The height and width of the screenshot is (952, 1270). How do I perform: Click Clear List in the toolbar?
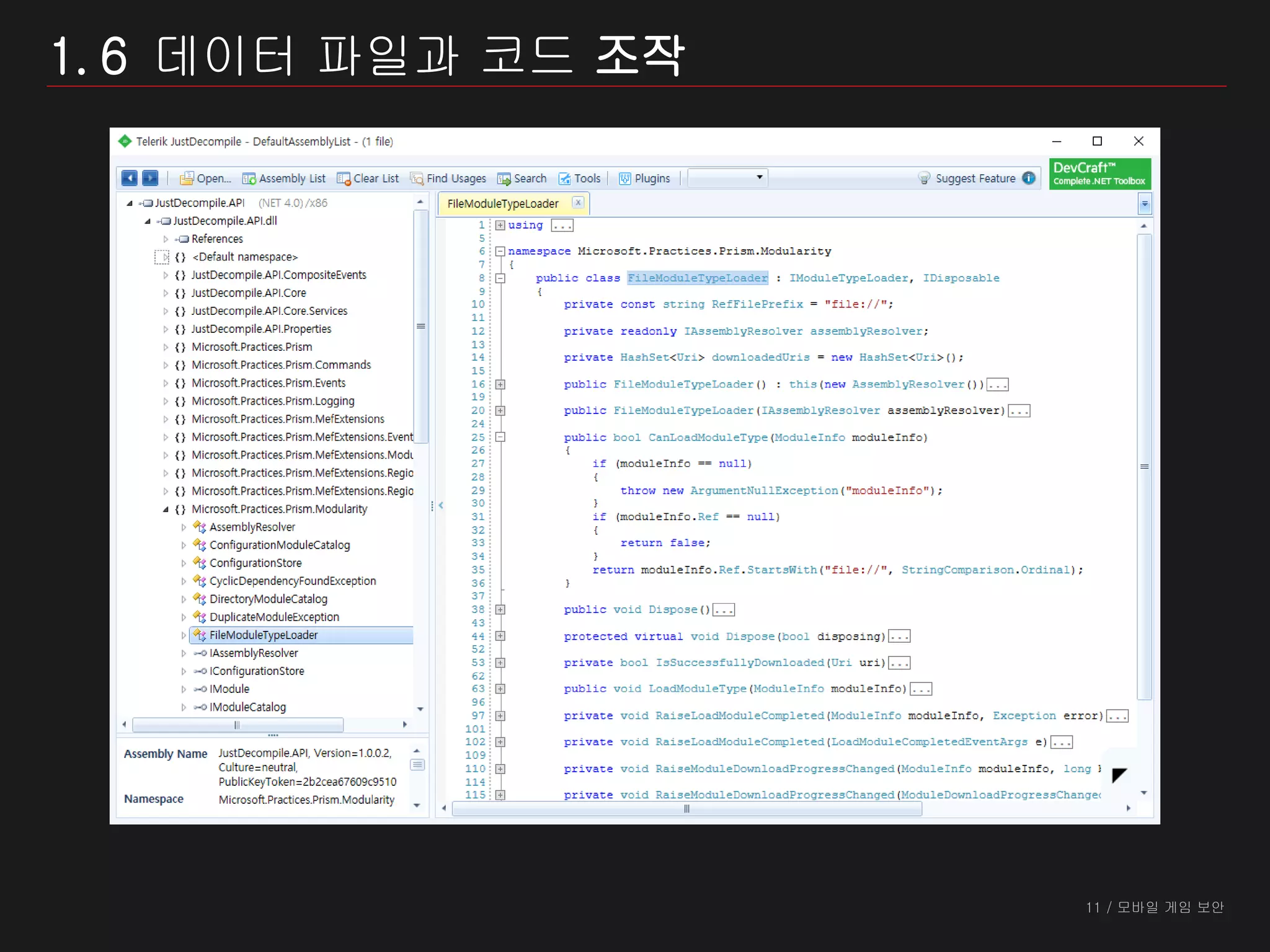(368, 178)
